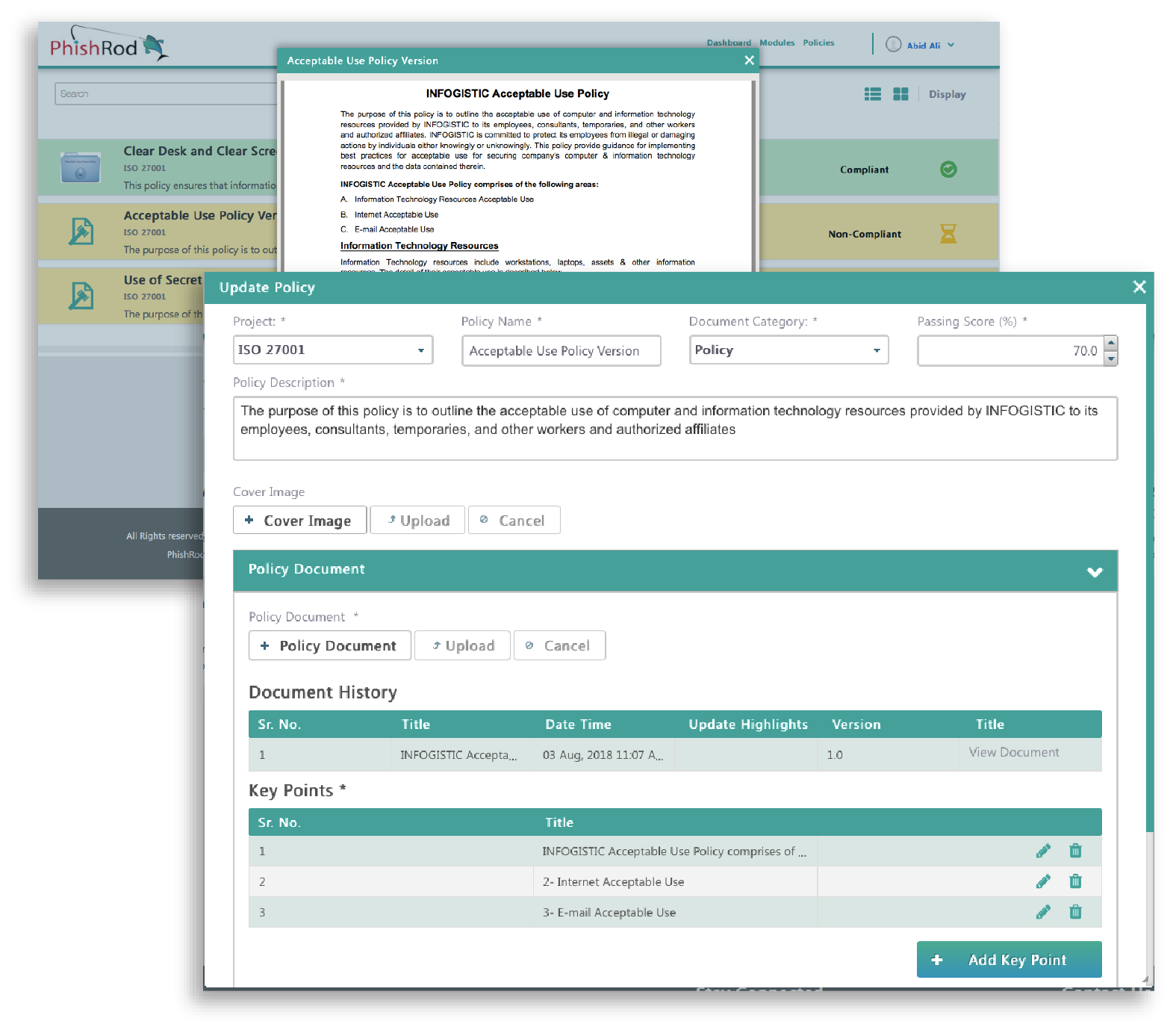Click the Add Key Point button
The height and width of the screenshot is (1030, 1176).
(1009, 960)
